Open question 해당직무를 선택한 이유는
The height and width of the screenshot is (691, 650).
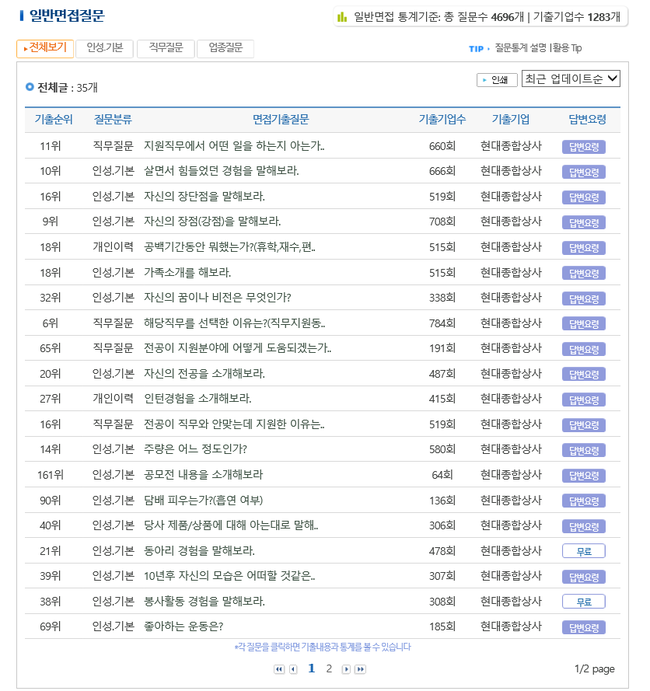click(x=234, y=323)
